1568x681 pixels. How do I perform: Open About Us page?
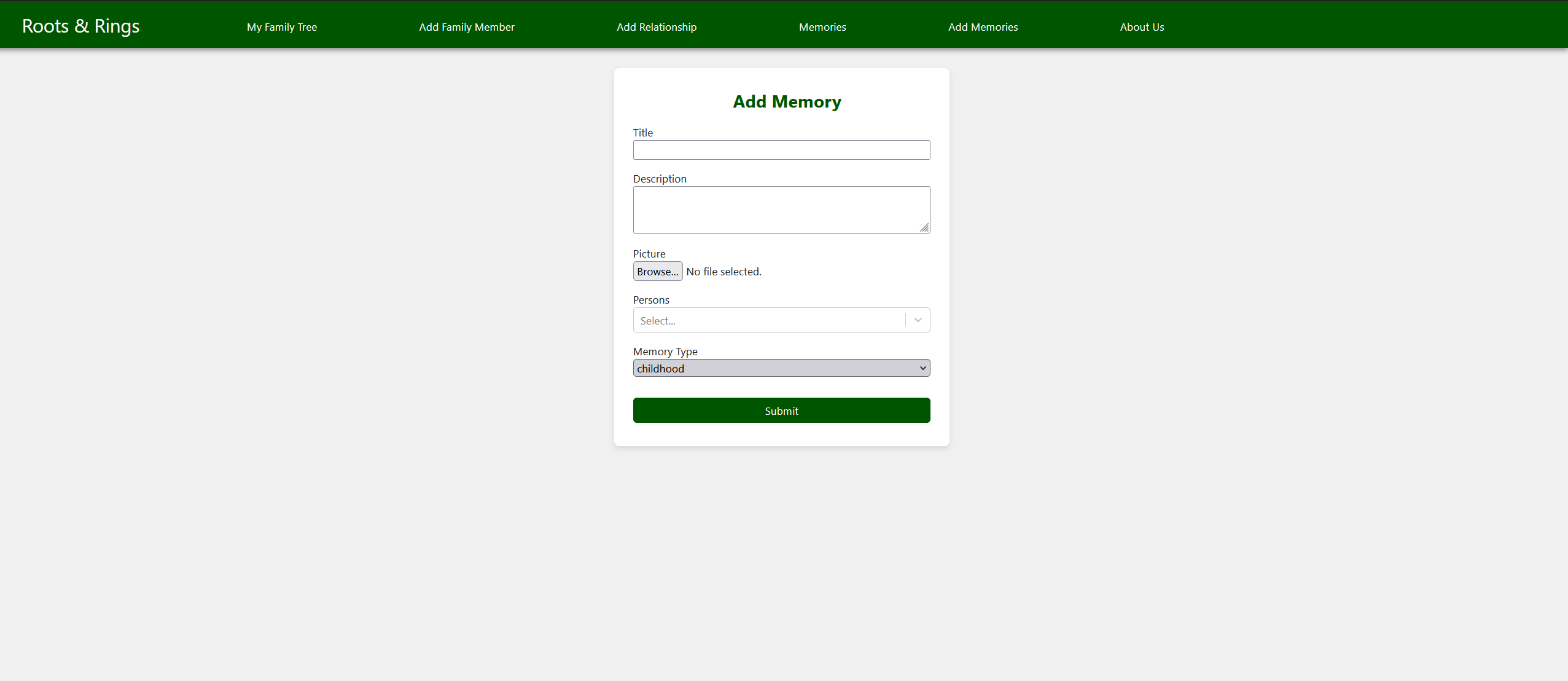1141,27
